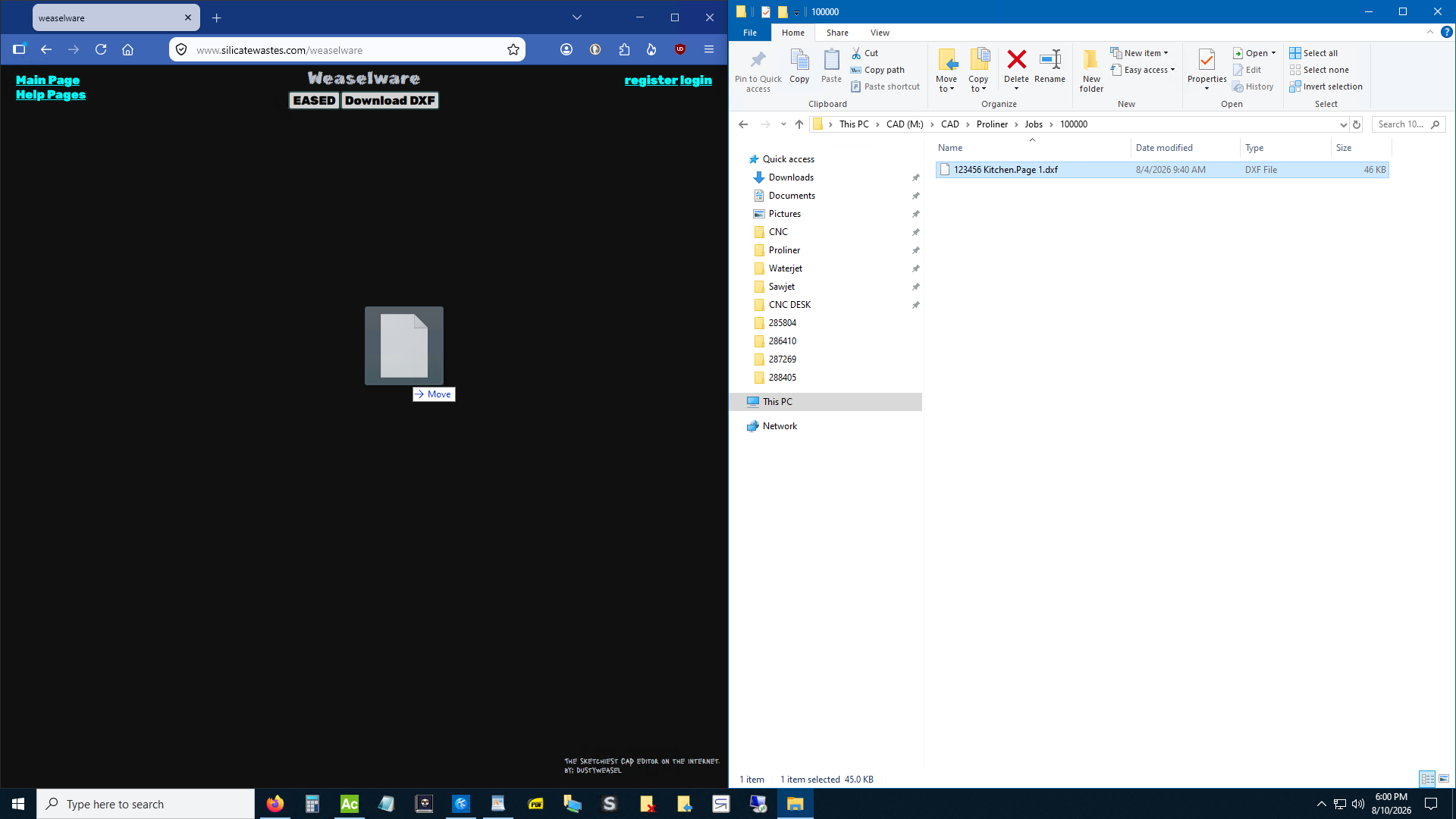Expand the Move to dropdown
Image resolution: width=1456 pixels, height=819 pixels.
click(946, 84)
